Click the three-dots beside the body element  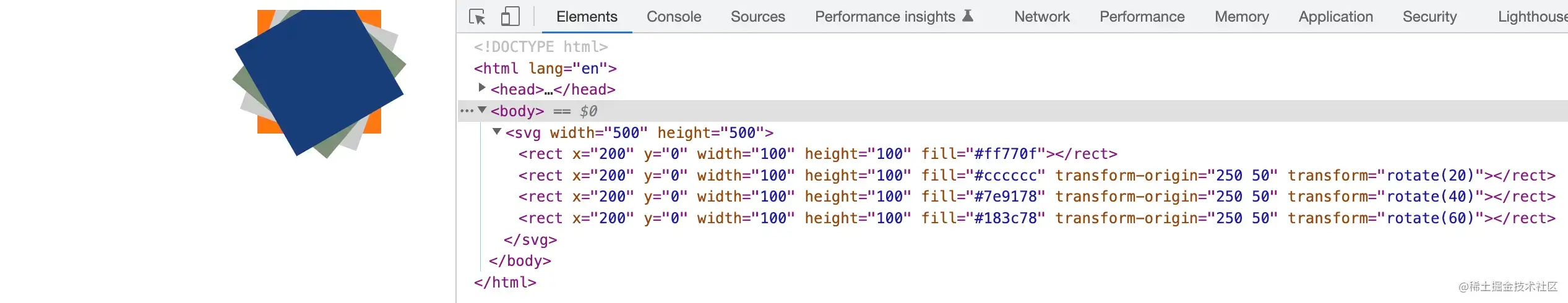pos(466,111)
